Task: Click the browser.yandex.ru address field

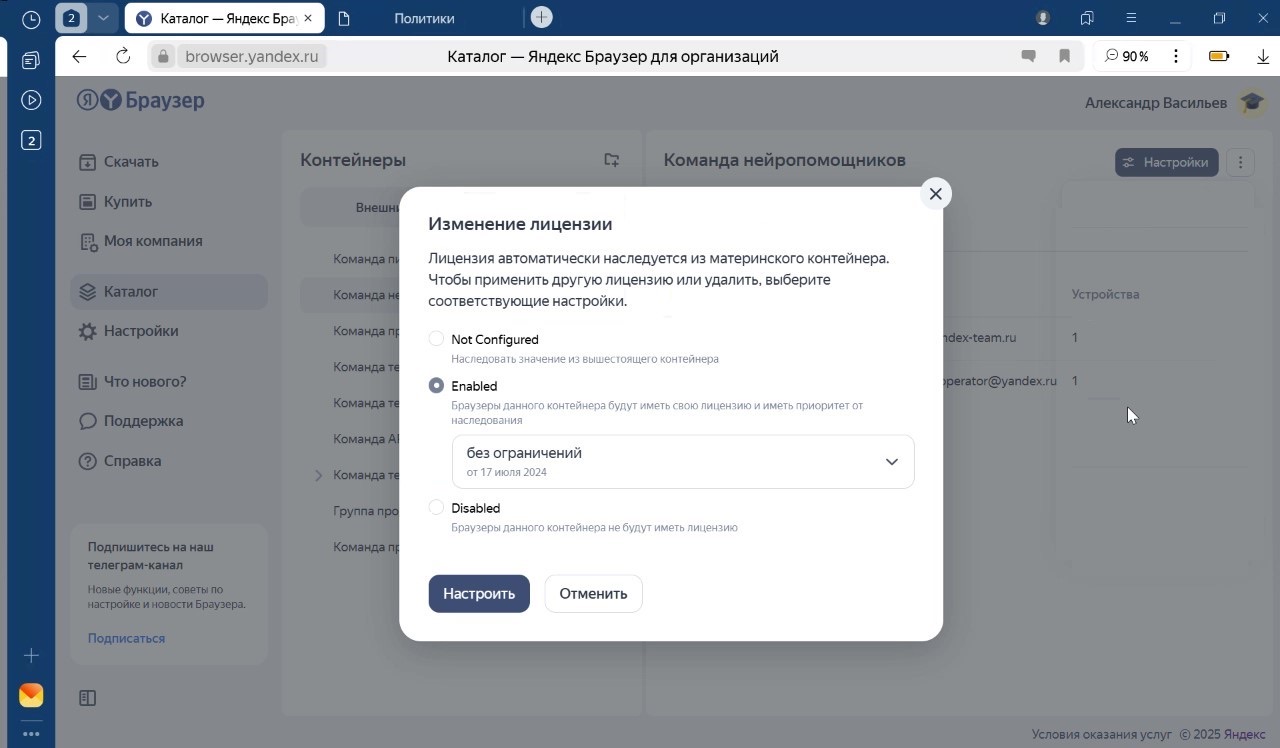Action: 252,56
